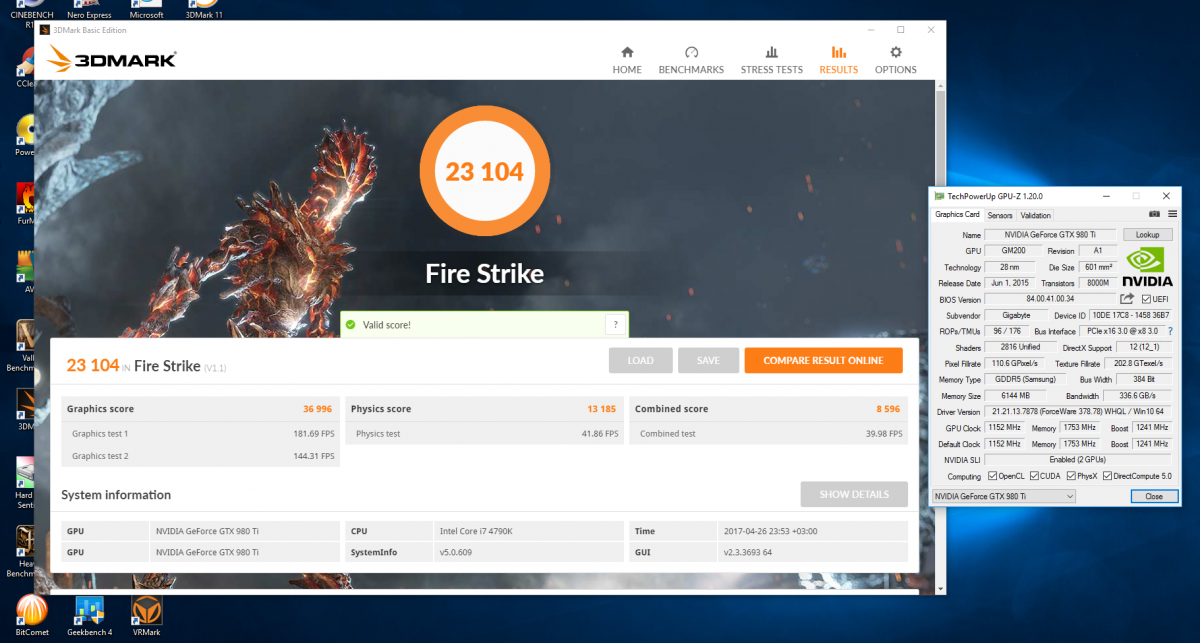This screenshot has width=1200, height=643.
Task: Open the Microsoft desktop shortcut
Action: (x=147, y=11)
